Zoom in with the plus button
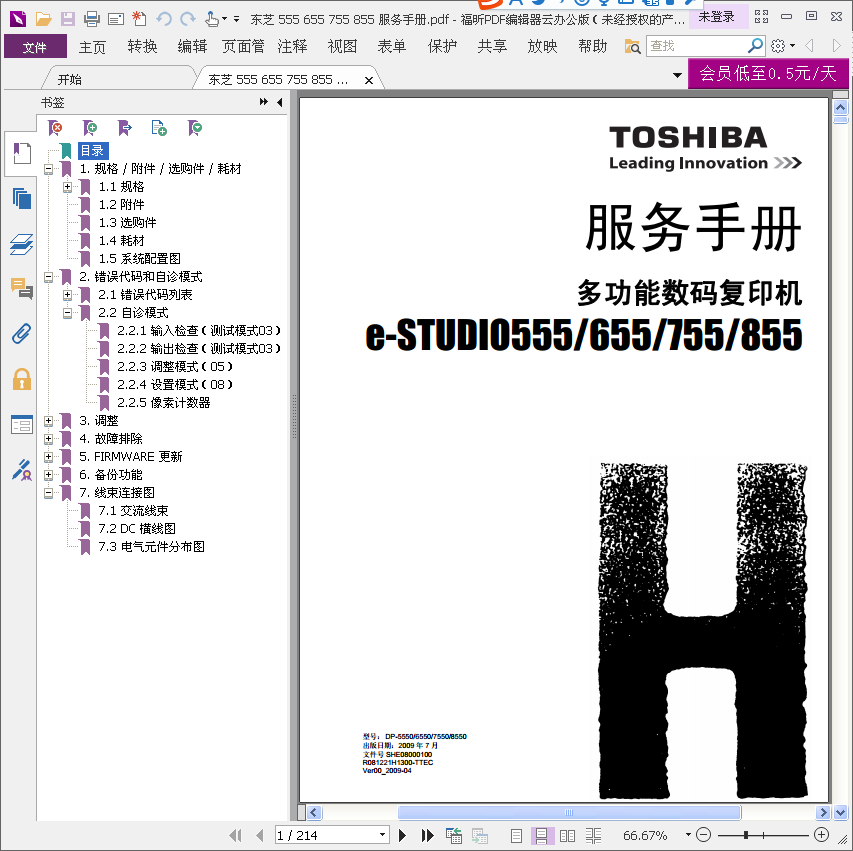The height and width of the screenshot is (851, 853). (x=821, y=834)
